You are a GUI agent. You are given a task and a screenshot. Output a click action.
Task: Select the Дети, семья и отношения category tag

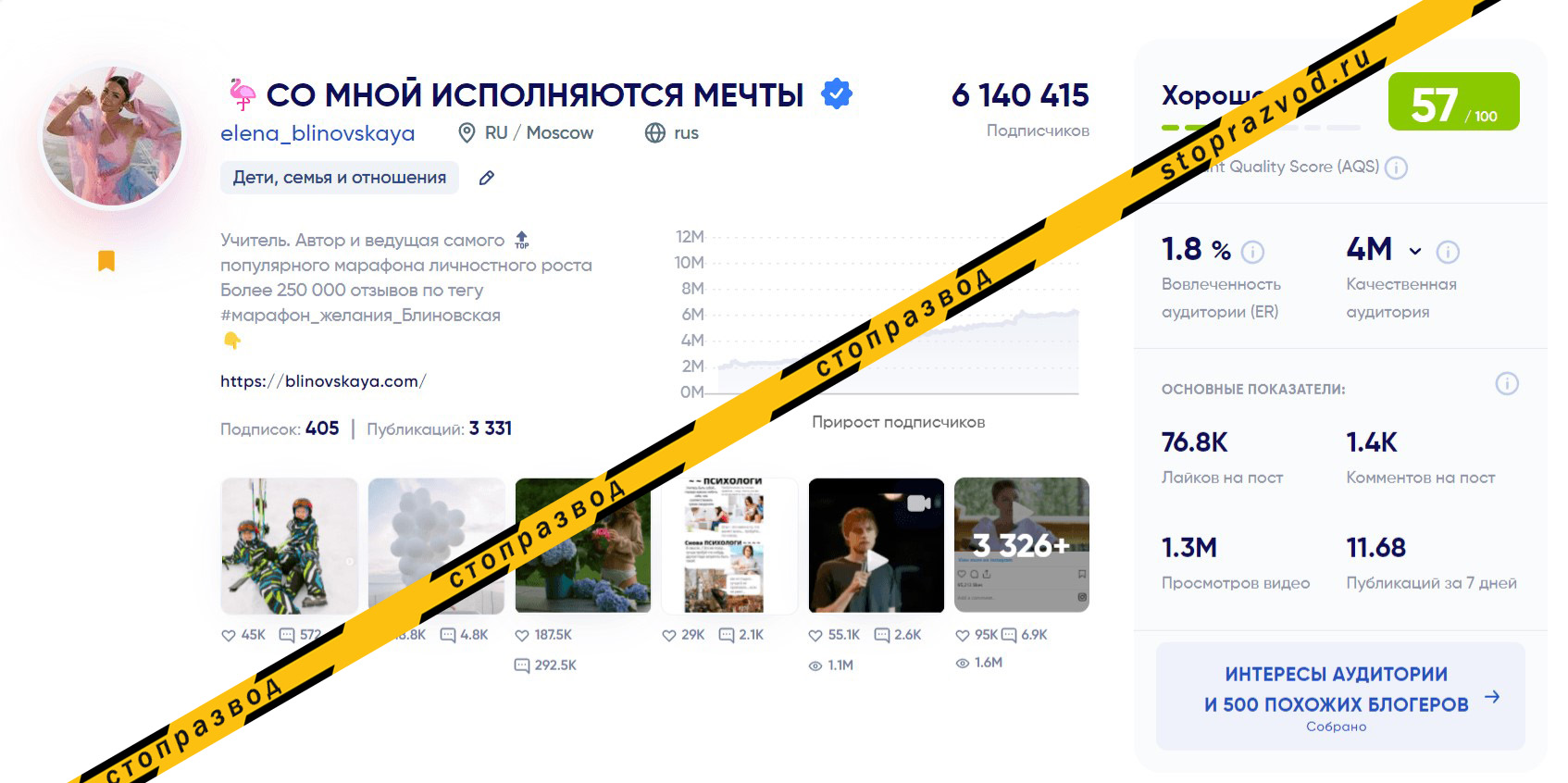click(340, 178)
